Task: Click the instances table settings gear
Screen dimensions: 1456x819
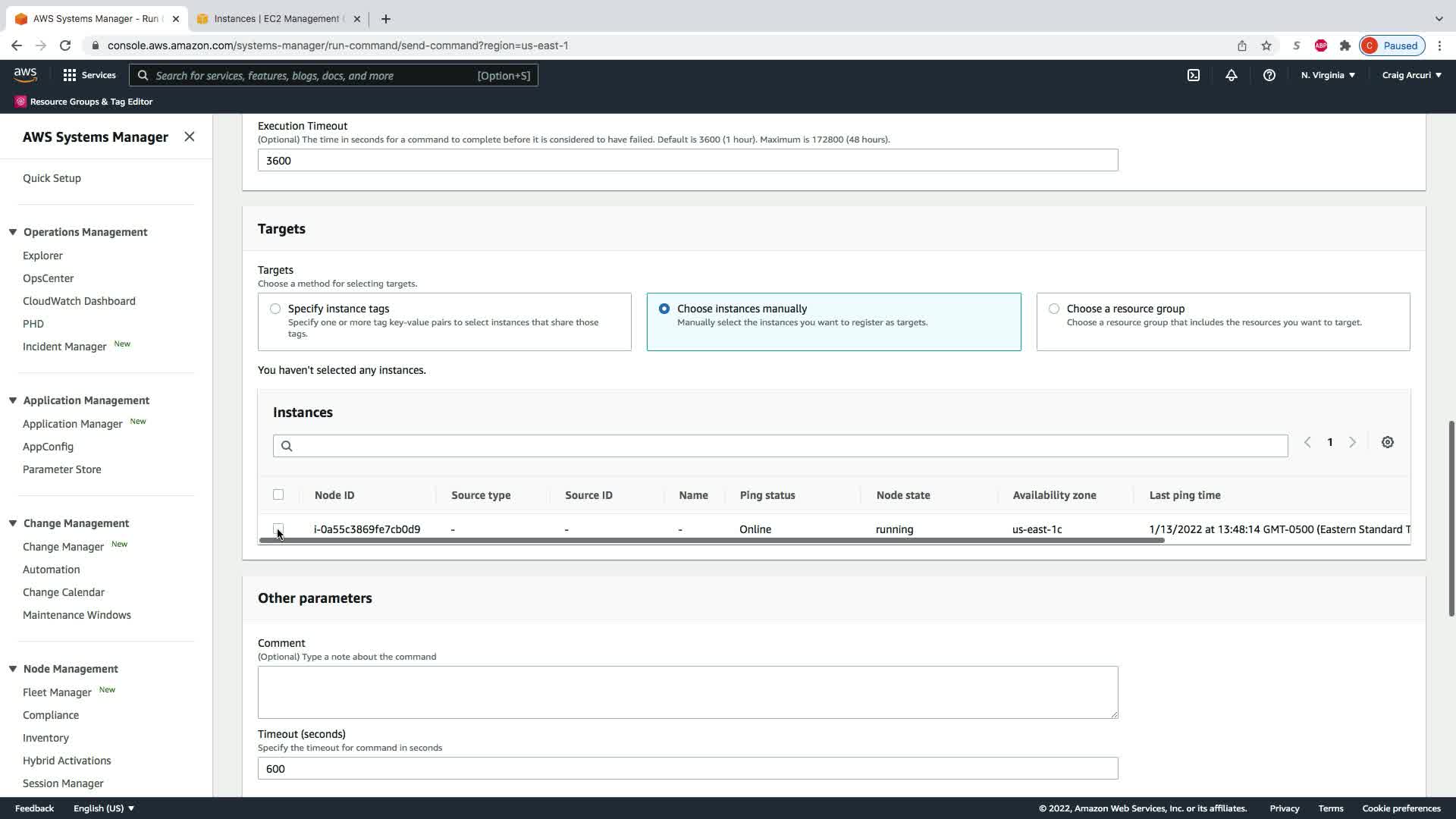Action: point(1387,442)
